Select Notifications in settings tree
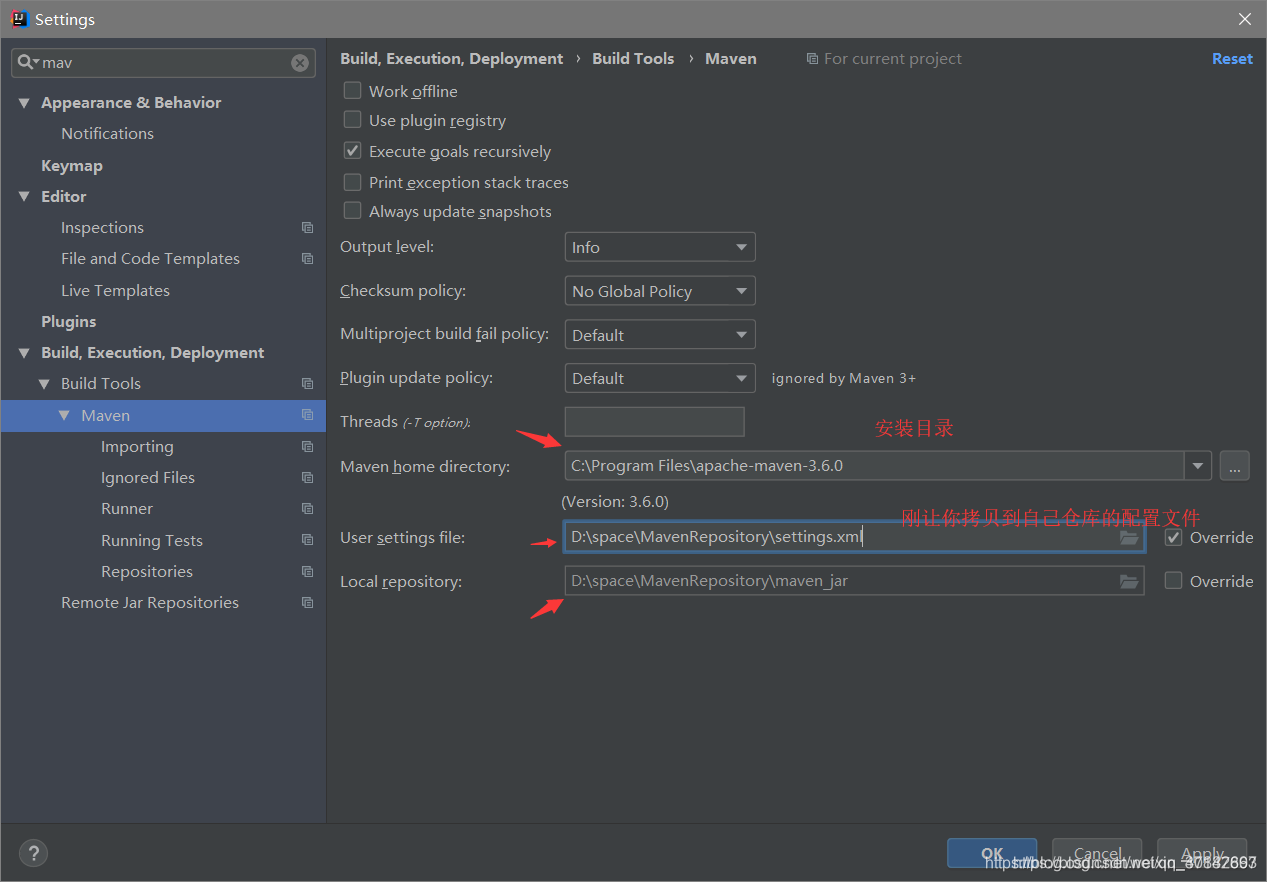Screen dimensions: 1267x882 [x=107, y=134]
